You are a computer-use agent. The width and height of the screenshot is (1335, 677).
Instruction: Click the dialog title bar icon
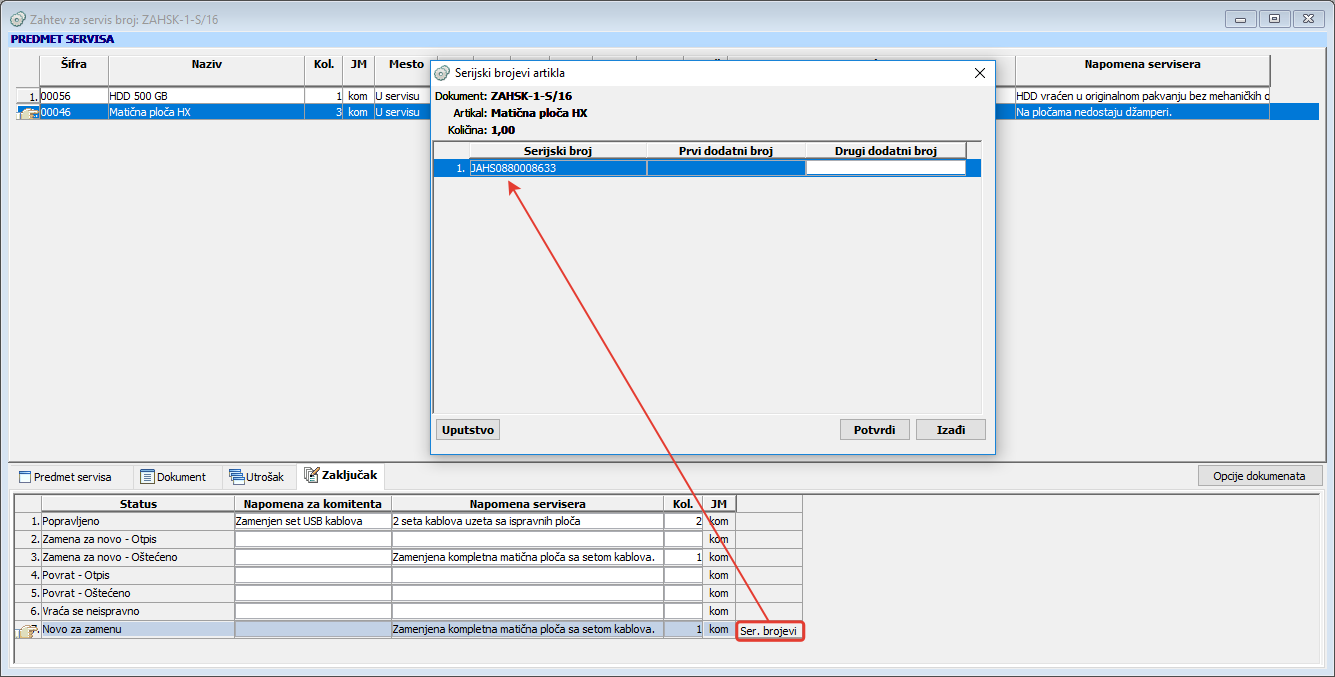point(443,73)
